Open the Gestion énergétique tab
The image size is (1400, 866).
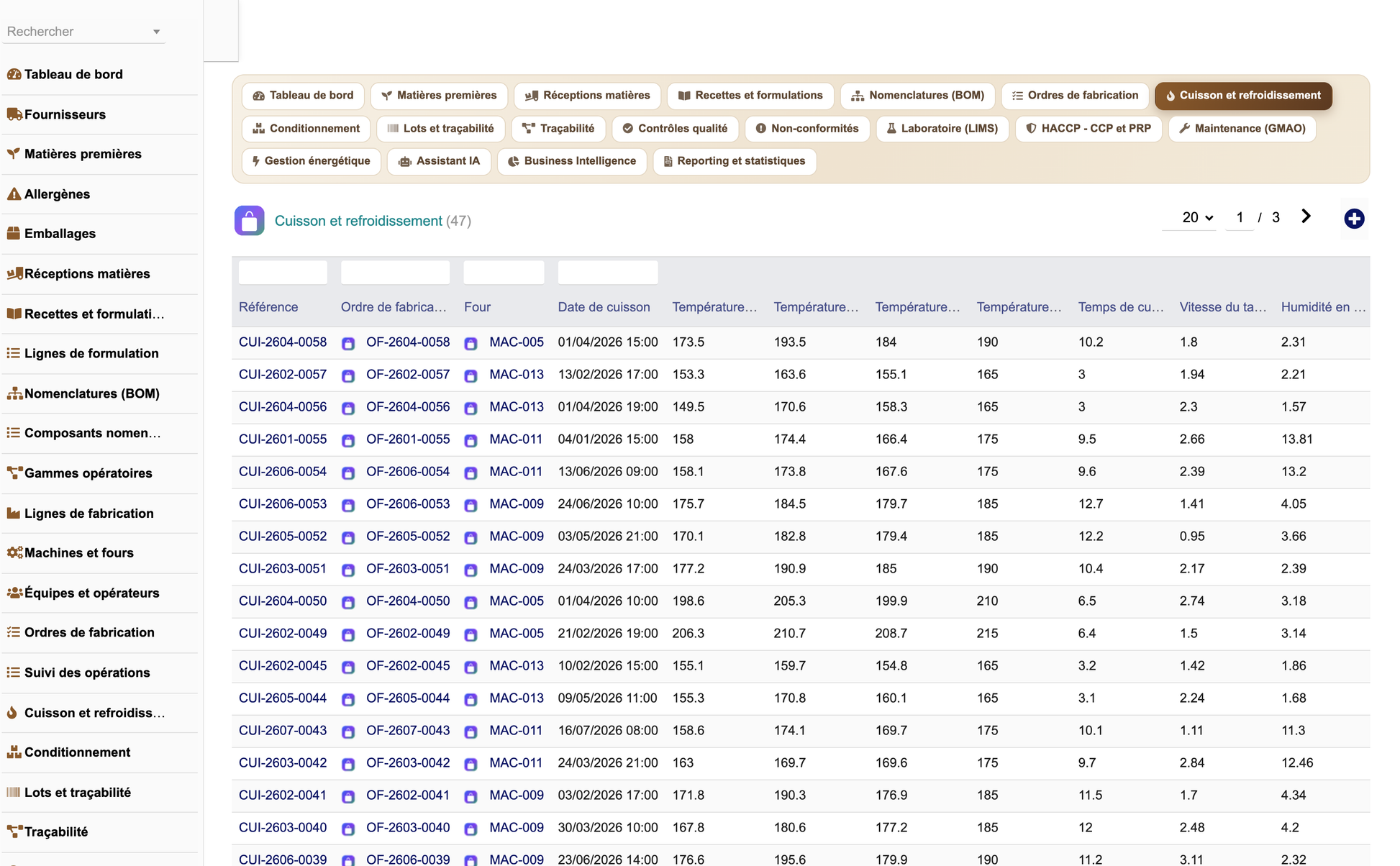pos(311,161)
